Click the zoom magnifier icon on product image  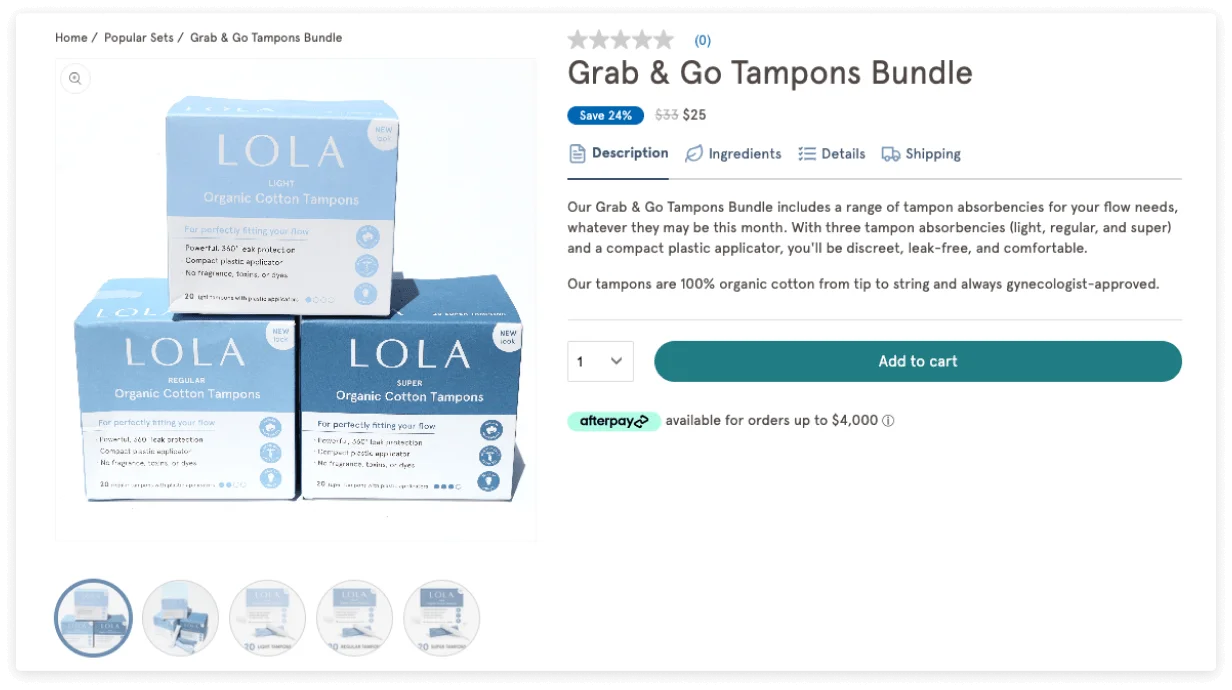pos(75,79)
